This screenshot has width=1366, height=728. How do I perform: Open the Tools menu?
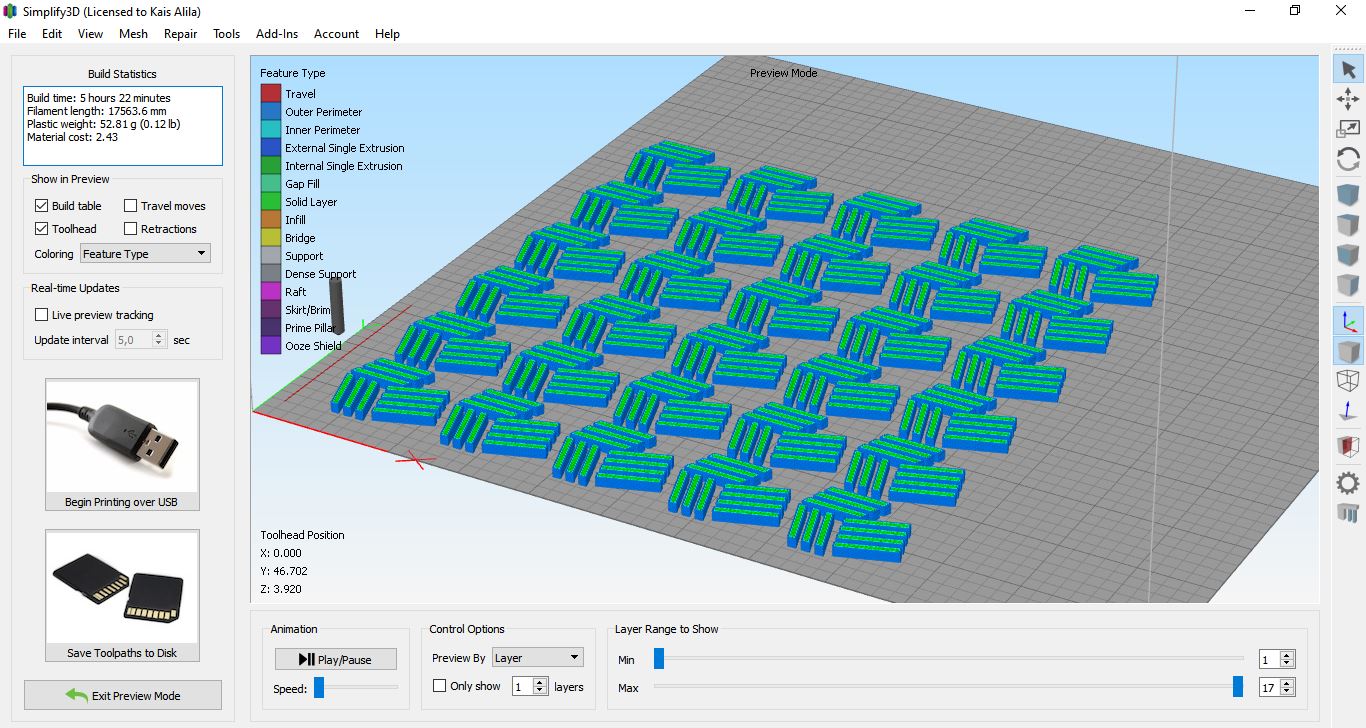pos(227,34)
